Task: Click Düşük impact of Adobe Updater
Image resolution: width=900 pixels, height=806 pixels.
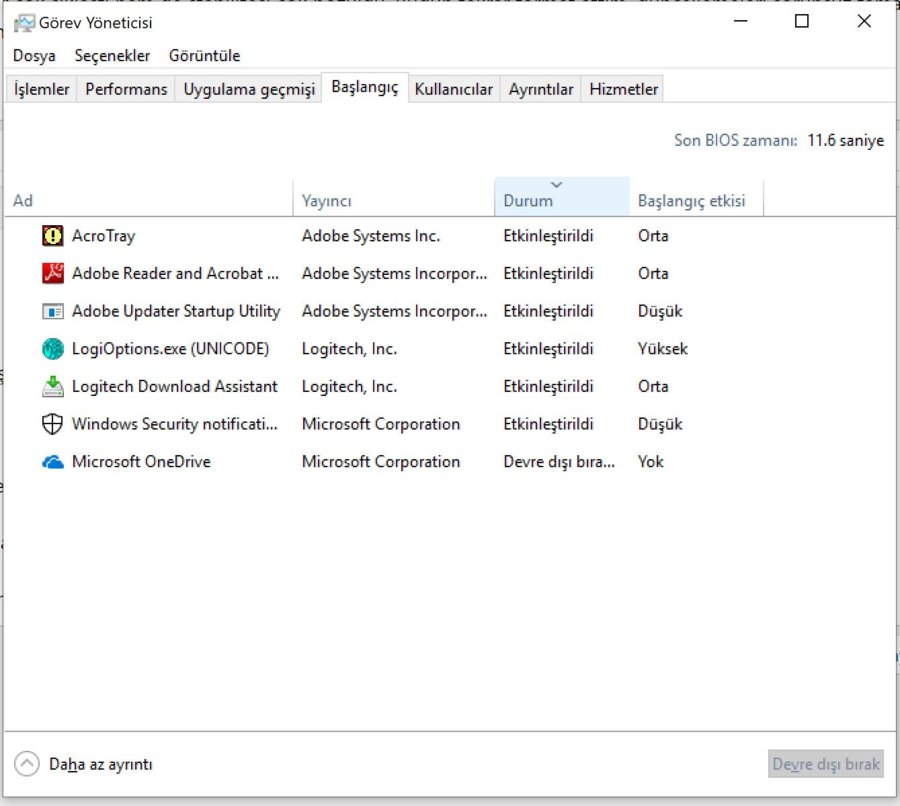Action: coord(660,311)
